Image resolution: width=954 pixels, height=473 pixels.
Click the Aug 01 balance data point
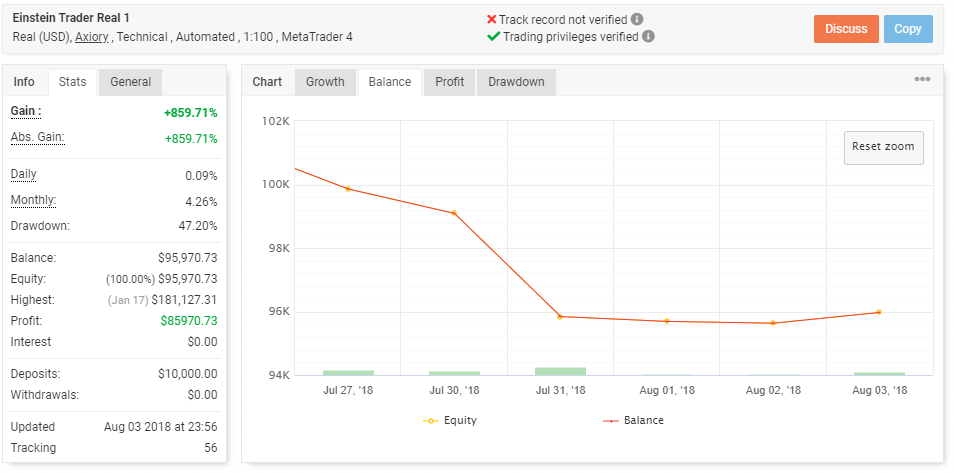coord(667,321)
